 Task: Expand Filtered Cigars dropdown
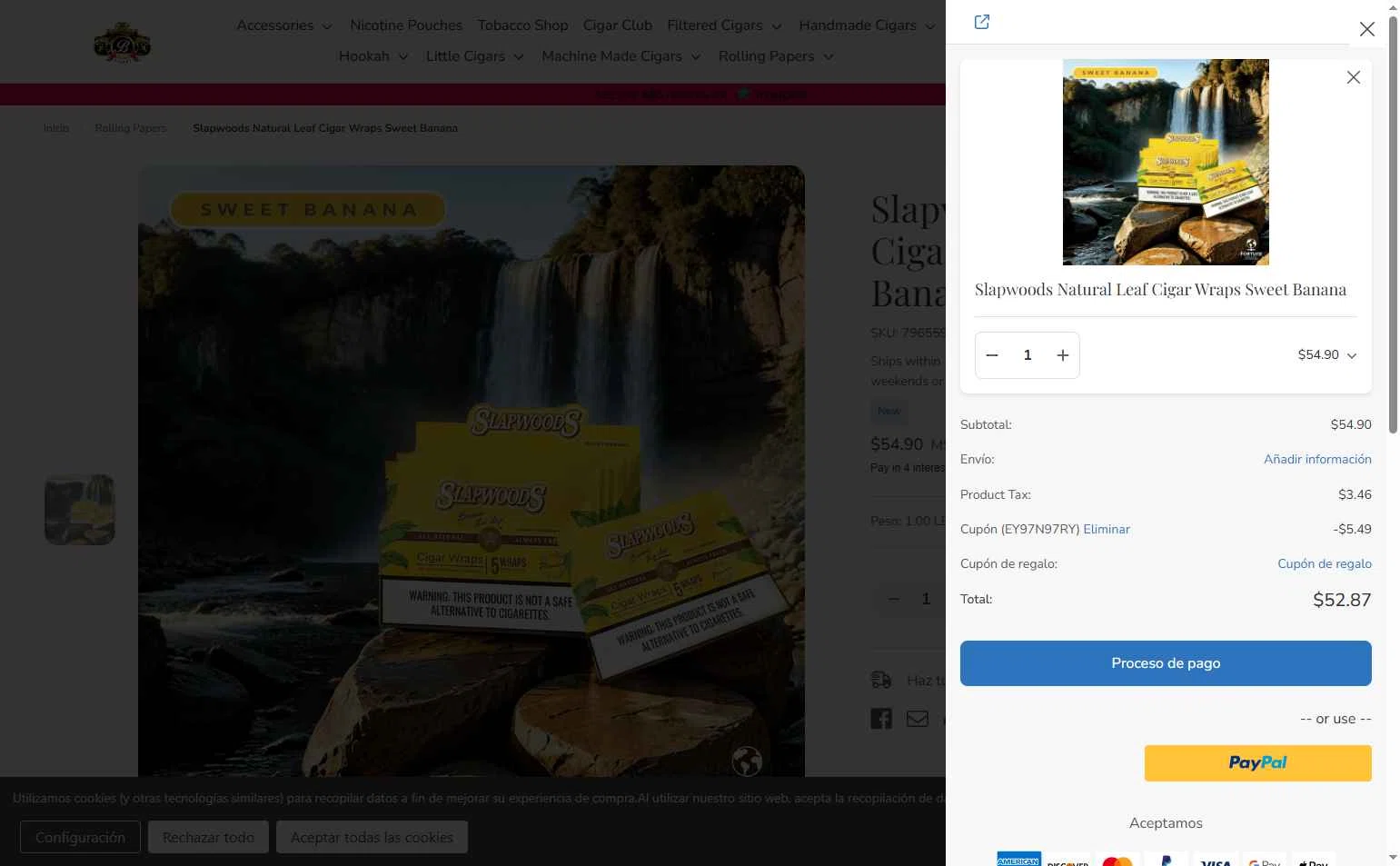point(724,25)
